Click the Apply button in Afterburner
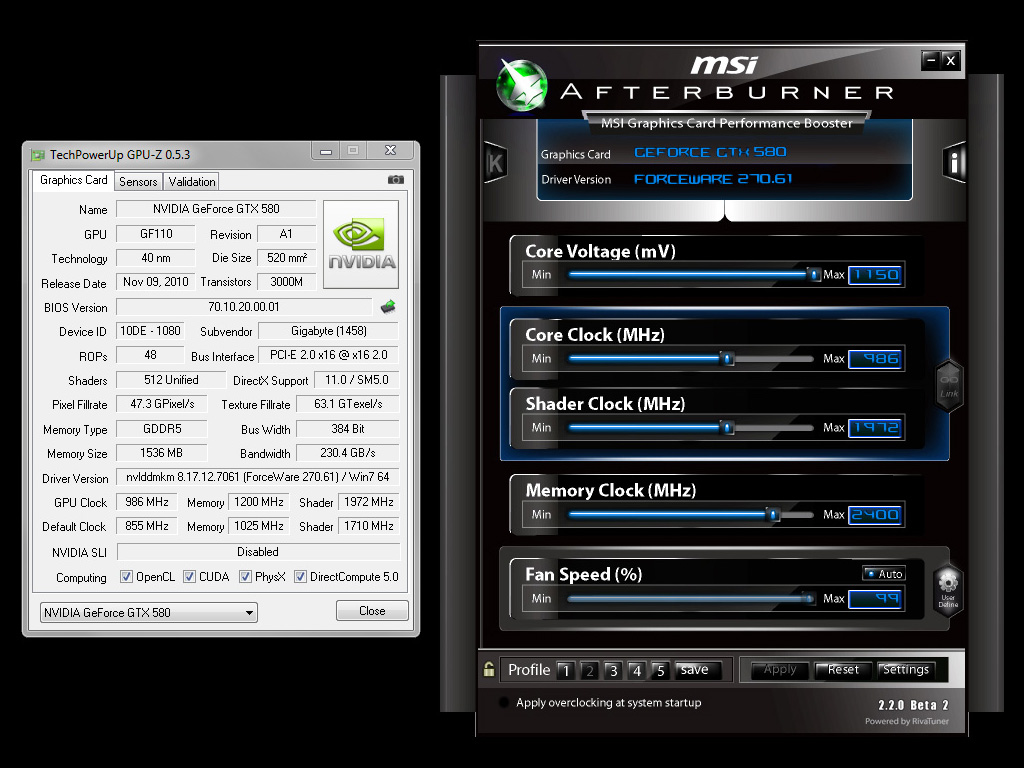The width and height of the screenshot is (1024, 768). (x=780, y=670)
